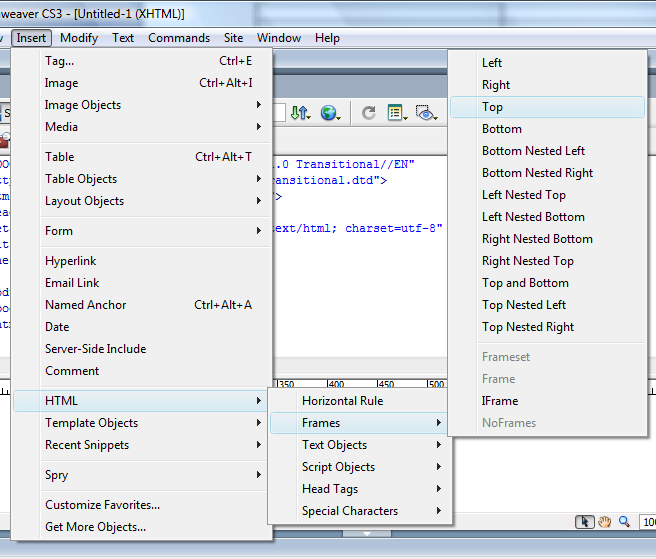Select Left Nested Bottom frame option
The width and height of the screenshot is (656, 559).
[x=547, y=217]
